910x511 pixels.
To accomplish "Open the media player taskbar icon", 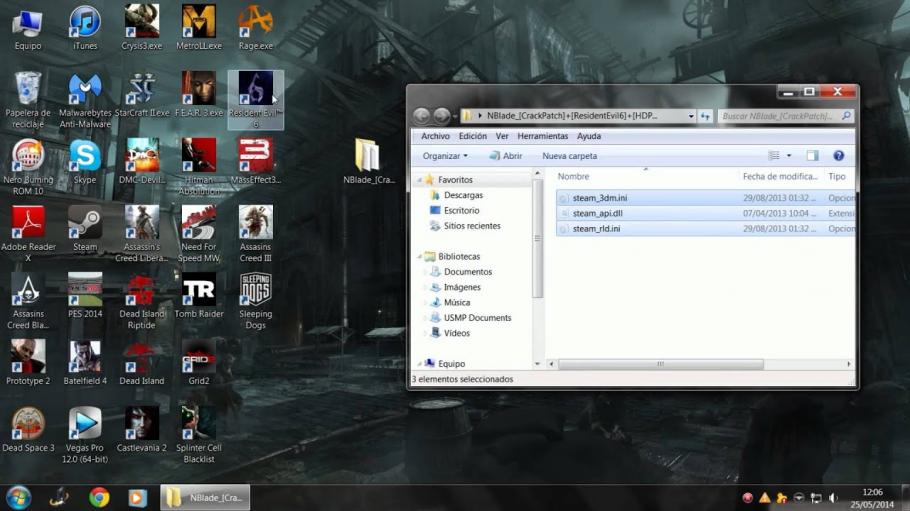I will pyautogui.click(x=137, y=498).
